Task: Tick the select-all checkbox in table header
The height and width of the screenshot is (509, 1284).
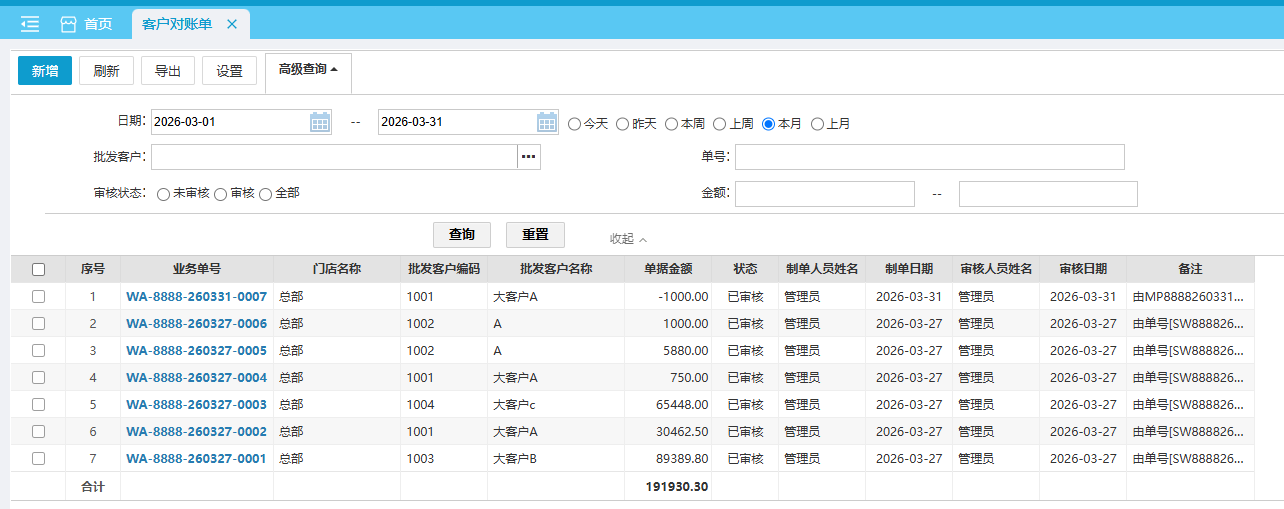Action: pos(38,269)
